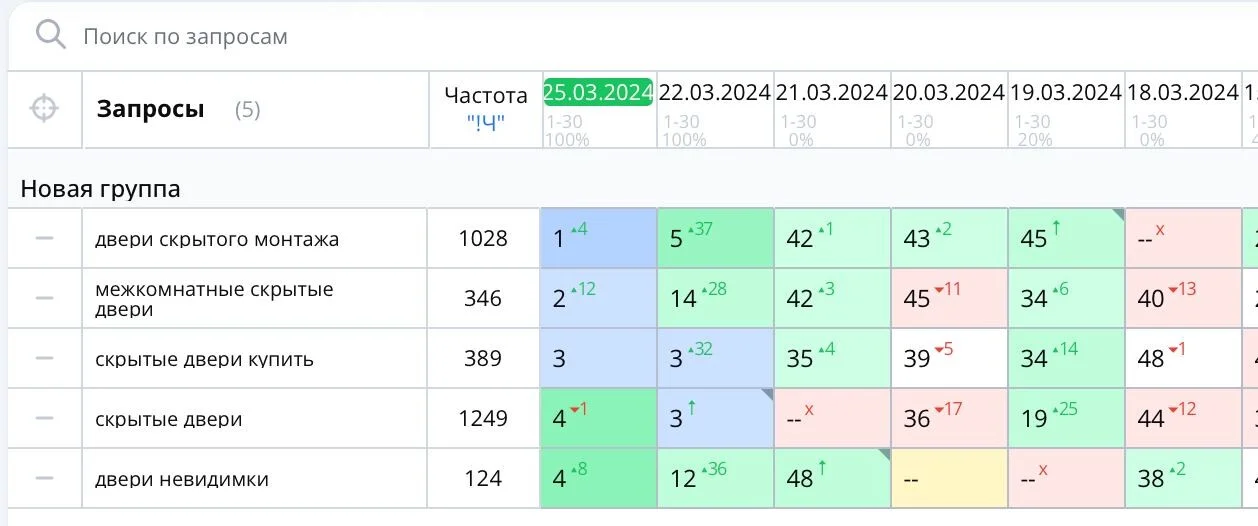This screenshot has height=526, width=1258.
Task: Open the query 'скрытые двери купить'
Action: [204, 359]
